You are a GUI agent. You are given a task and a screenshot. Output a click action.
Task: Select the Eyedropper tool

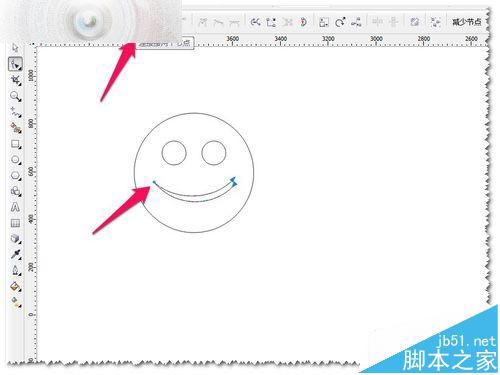click(15, 254)
